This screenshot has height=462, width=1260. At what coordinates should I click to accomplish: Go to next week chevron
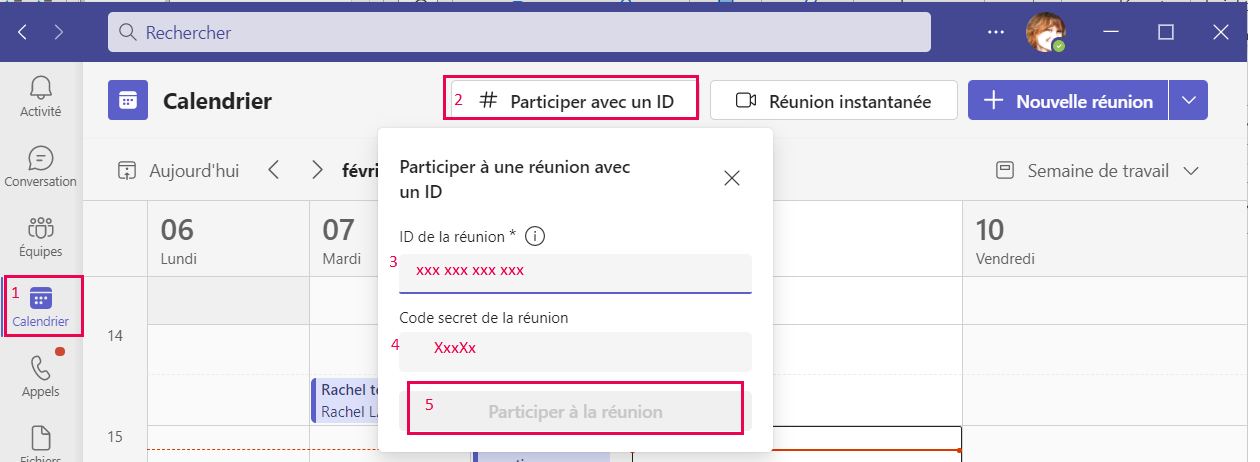317,170
